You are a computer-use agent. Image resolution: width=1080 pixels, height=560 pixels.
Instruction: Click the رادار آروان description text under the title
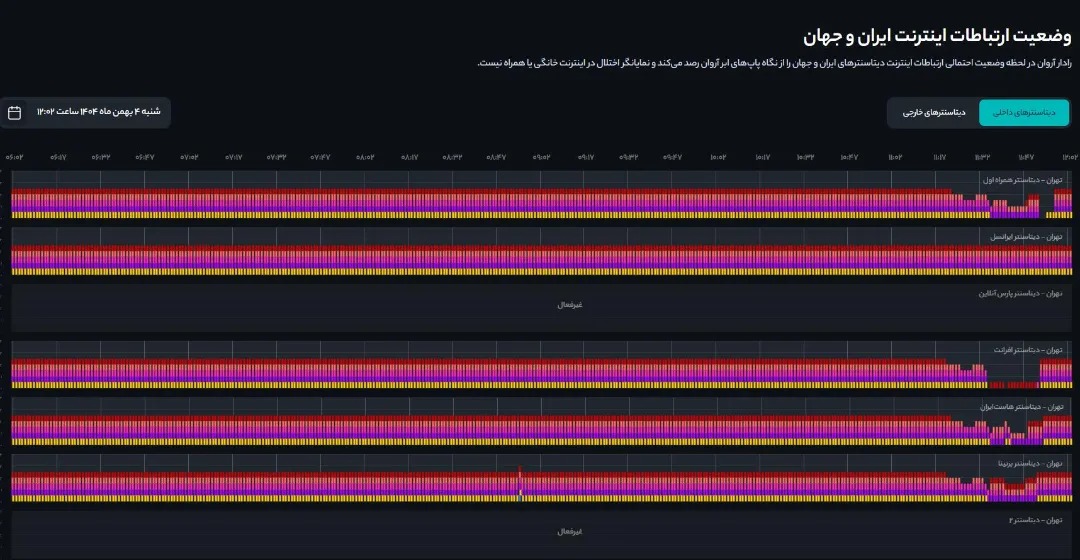point(775,64)
